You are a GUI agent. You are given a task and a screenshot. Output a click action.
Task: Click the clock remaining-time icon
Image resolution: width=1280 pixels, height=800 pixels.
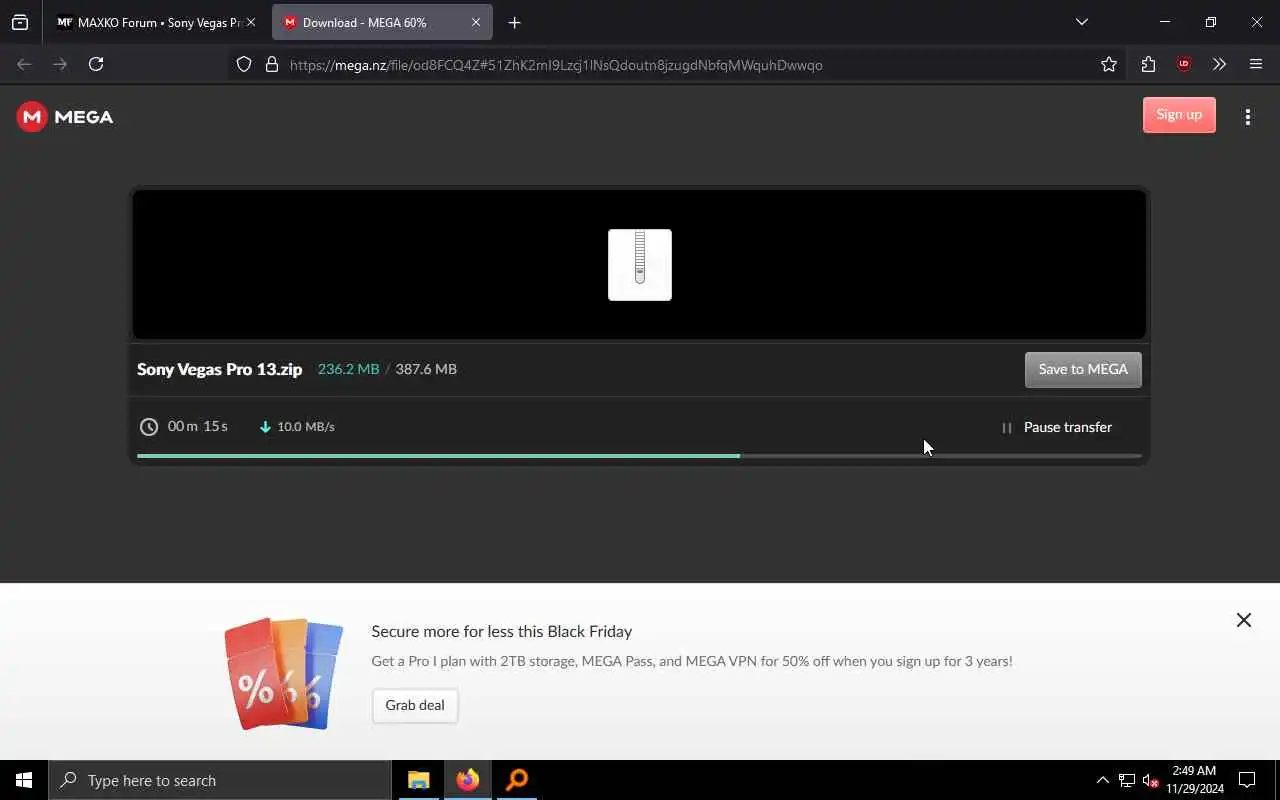point(149,427)
